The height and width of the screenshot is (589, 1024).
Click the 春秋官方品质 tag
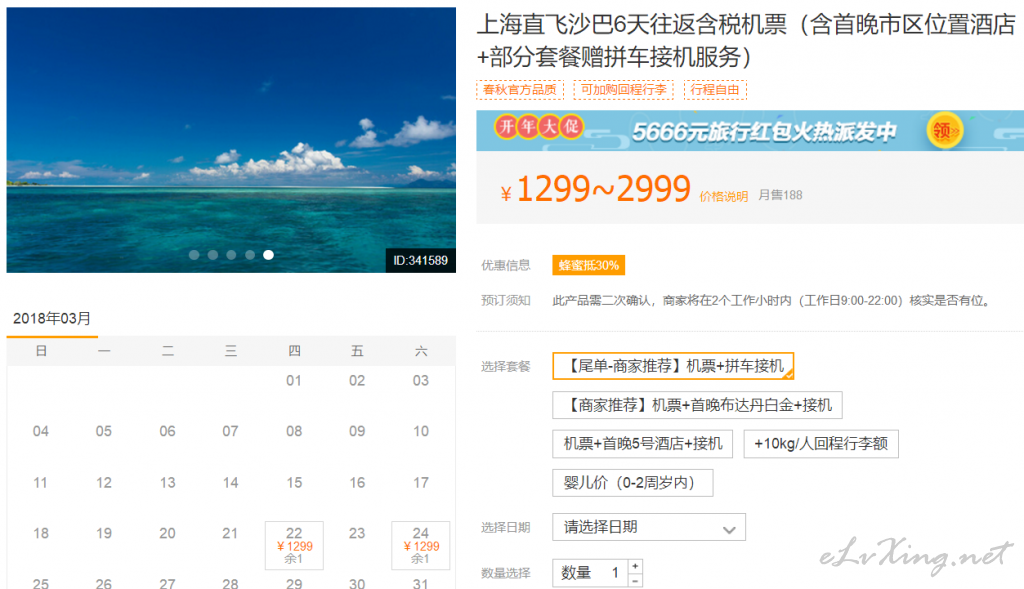point(520,89)
